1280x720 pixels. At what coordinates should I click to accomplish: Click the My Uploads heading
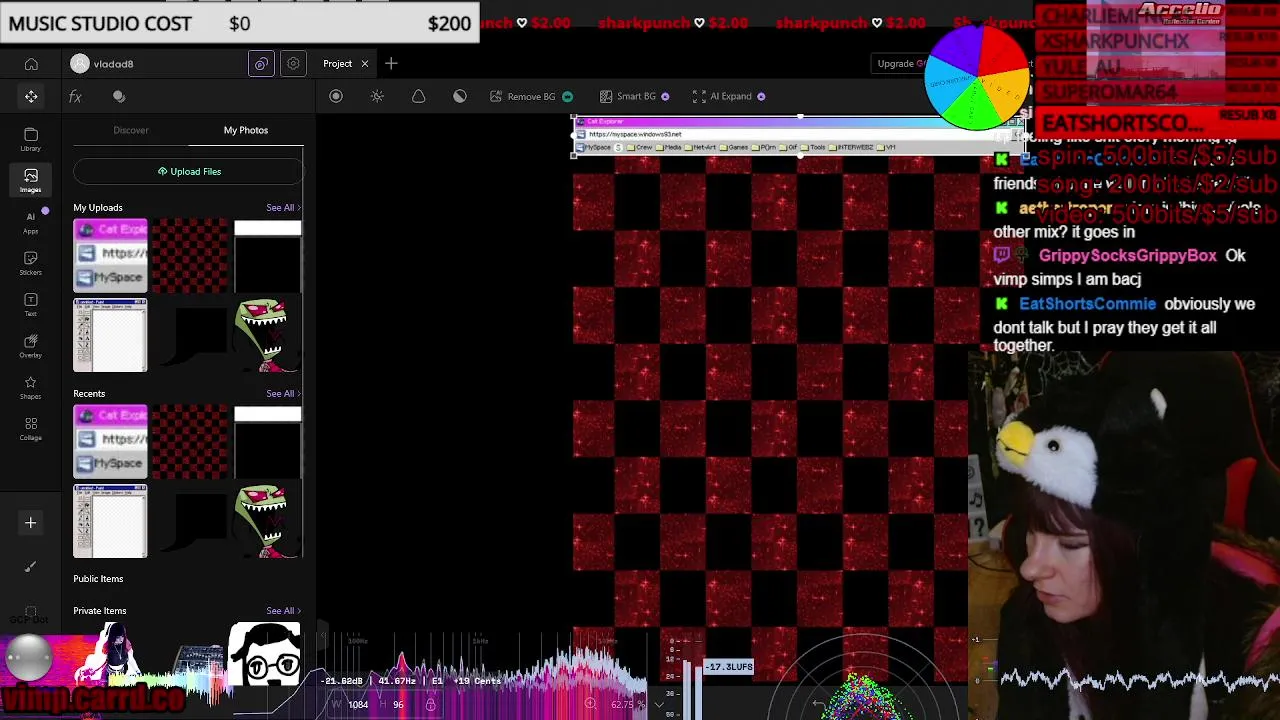click(98, 208)
